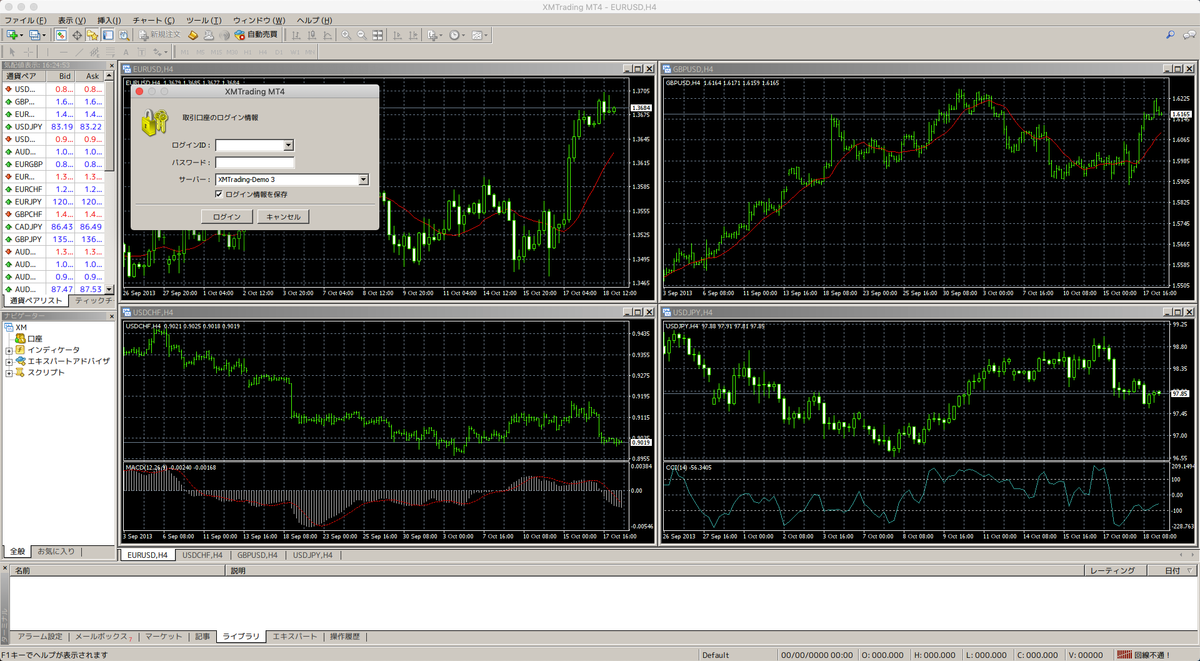Click the ログイン button
Viewport: 1200px width, 661px height.
226,216
